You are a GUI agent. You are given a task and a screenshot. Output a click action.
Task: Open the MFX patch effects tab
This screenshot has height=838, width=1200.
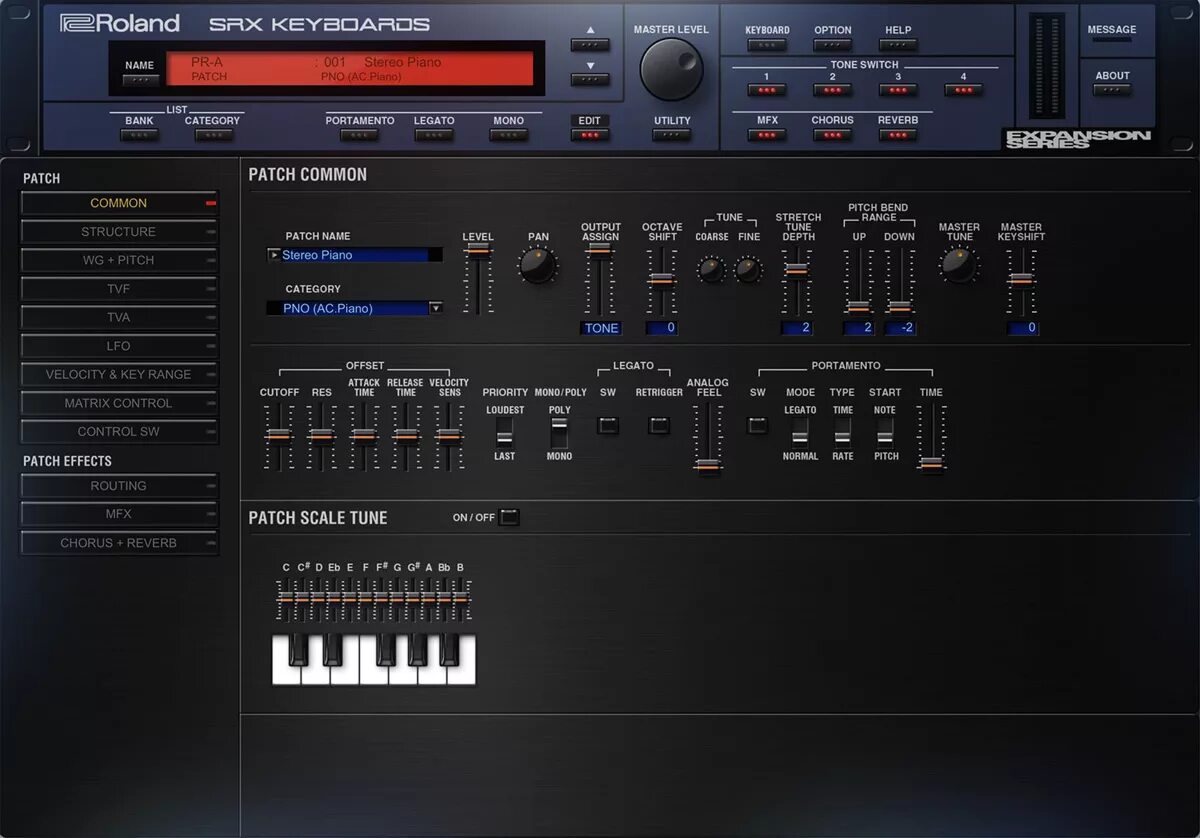[x=119, y=514]
